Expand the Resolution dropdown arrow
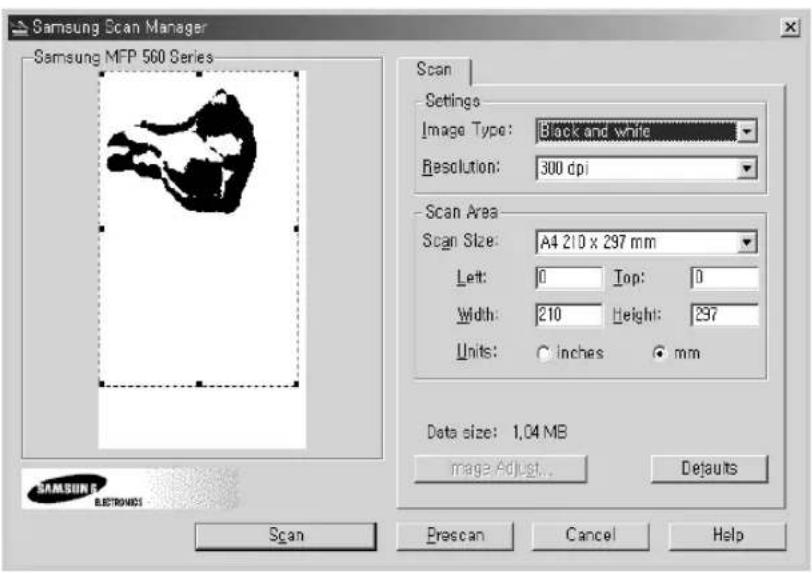Image resolution: width=812 pixels, height=573 pixels. (x=746, y=168)
